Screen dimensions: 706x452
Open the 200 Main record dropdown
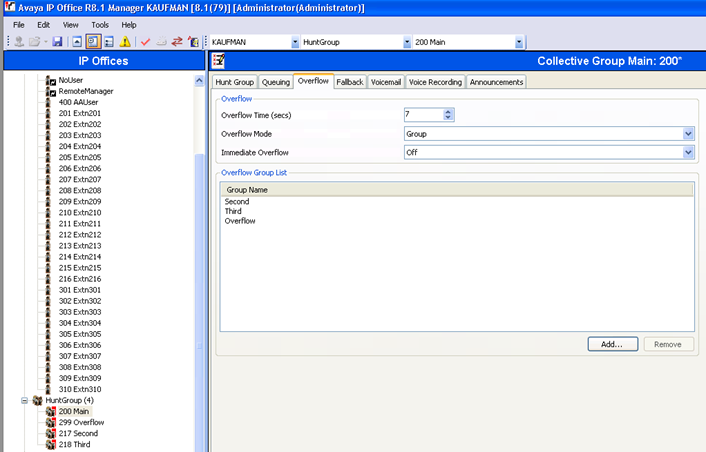(x=519, y=42)
